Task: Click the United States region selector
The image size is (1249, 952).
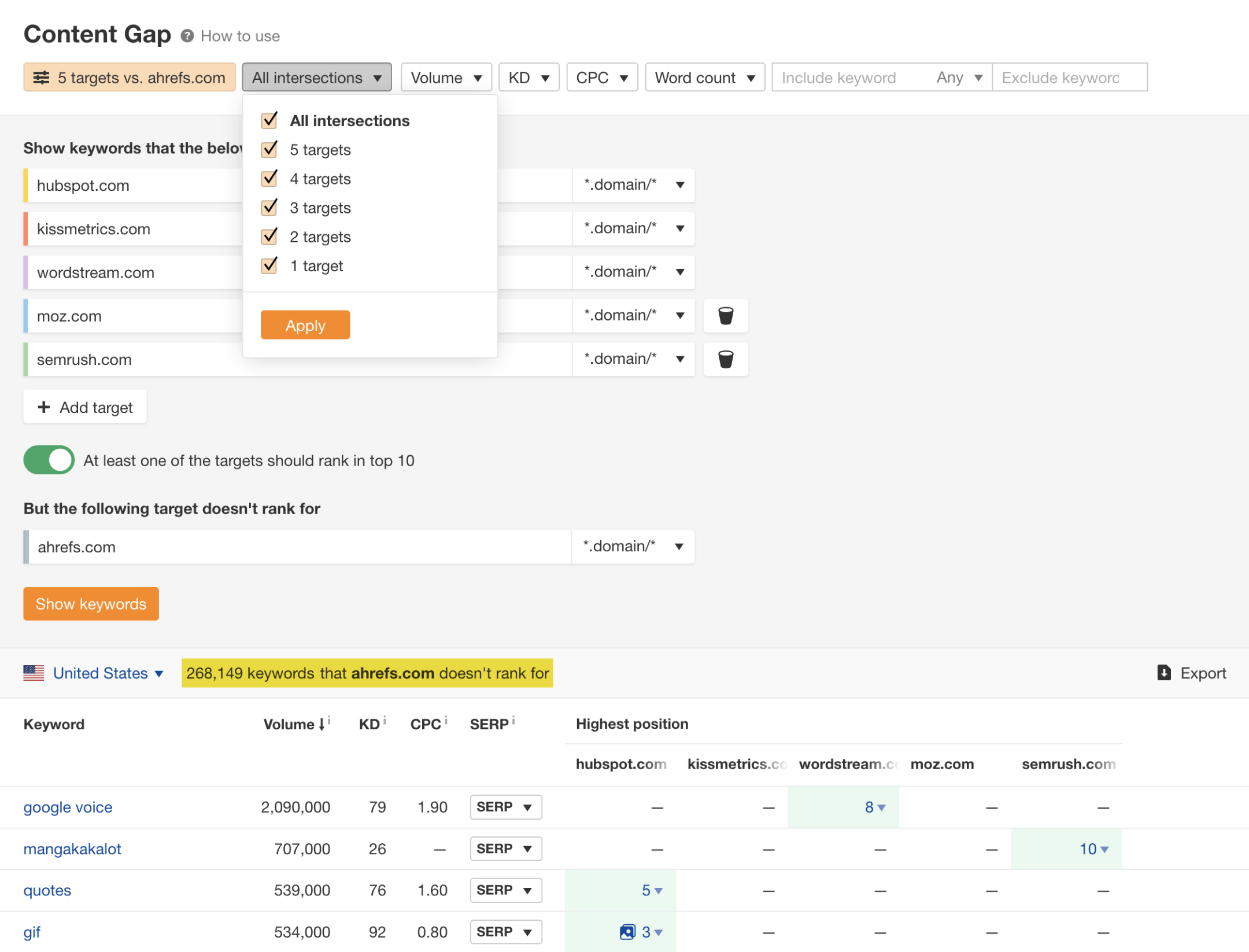Action: point(101,673)
